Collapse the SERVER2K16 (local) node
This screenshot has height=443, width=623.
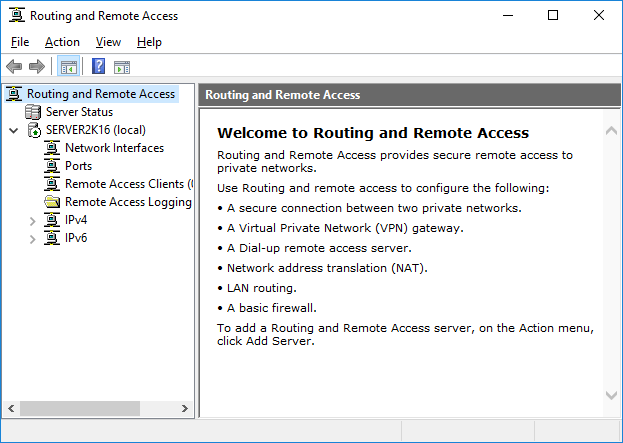[14, 130]
